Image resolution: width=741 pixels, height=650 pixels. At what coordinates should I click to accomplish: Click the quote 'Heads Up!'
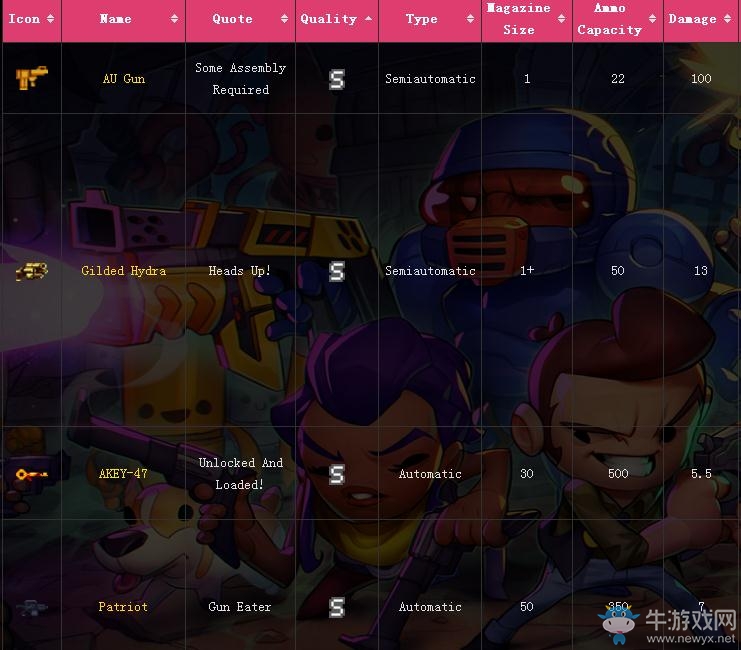coord(240,271)
